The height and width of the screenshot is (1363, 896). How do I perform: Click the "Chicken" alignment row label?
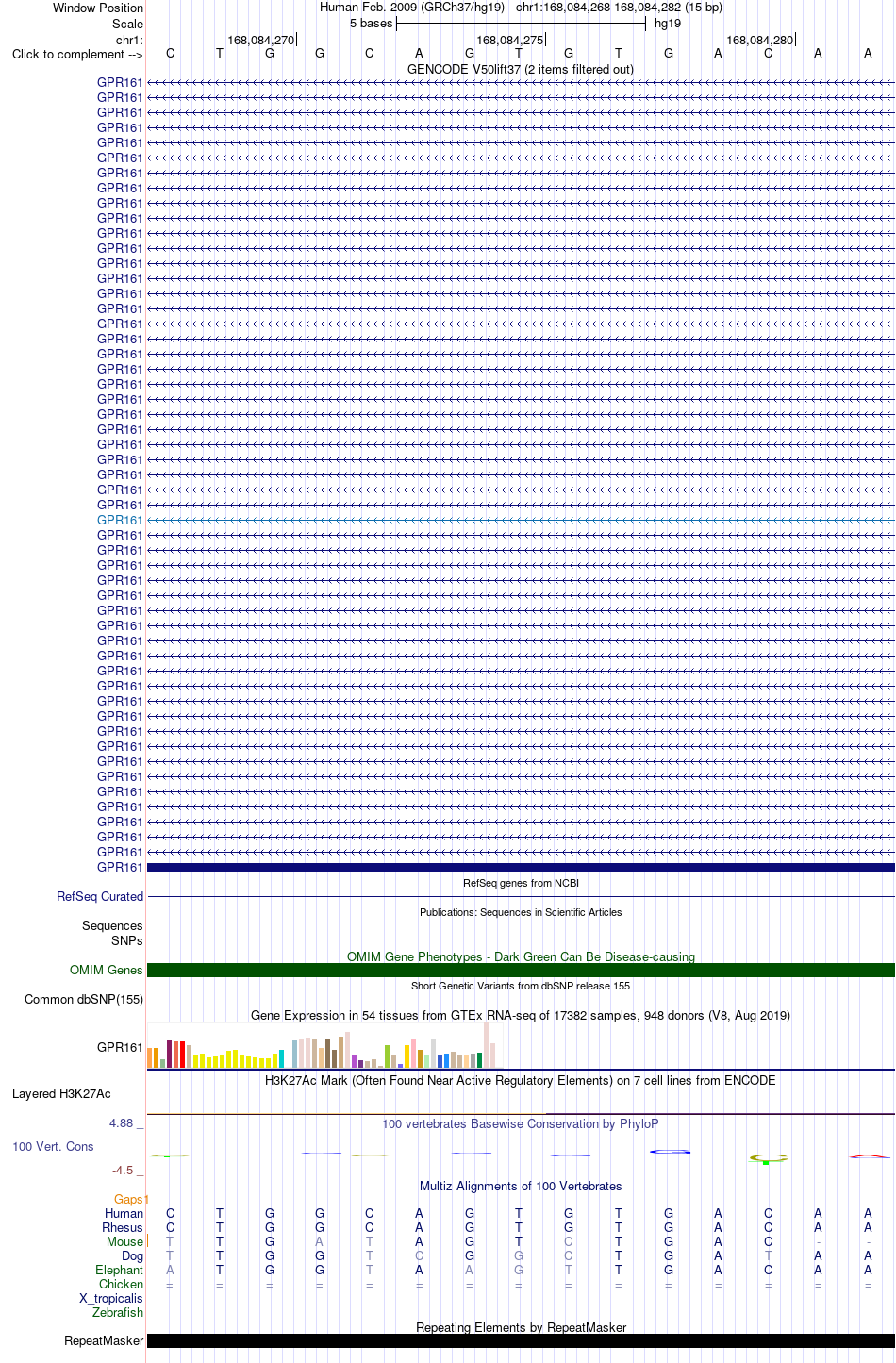121,1285
